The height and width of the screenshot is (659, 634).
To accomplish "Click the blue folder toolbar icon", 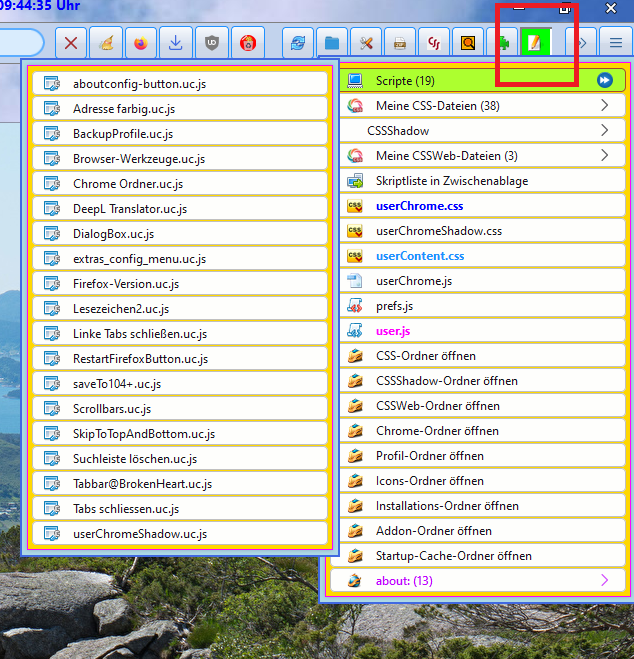I will click(332, 43).
